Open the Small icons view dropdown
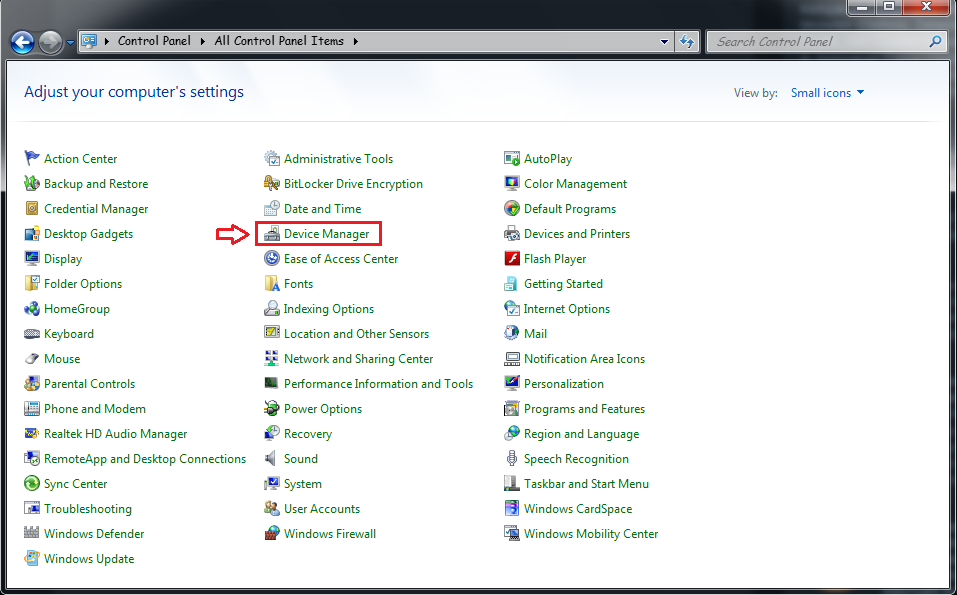The width and height of the screenshot is (957, 595). pyautogui.click(x=827, y=93)
